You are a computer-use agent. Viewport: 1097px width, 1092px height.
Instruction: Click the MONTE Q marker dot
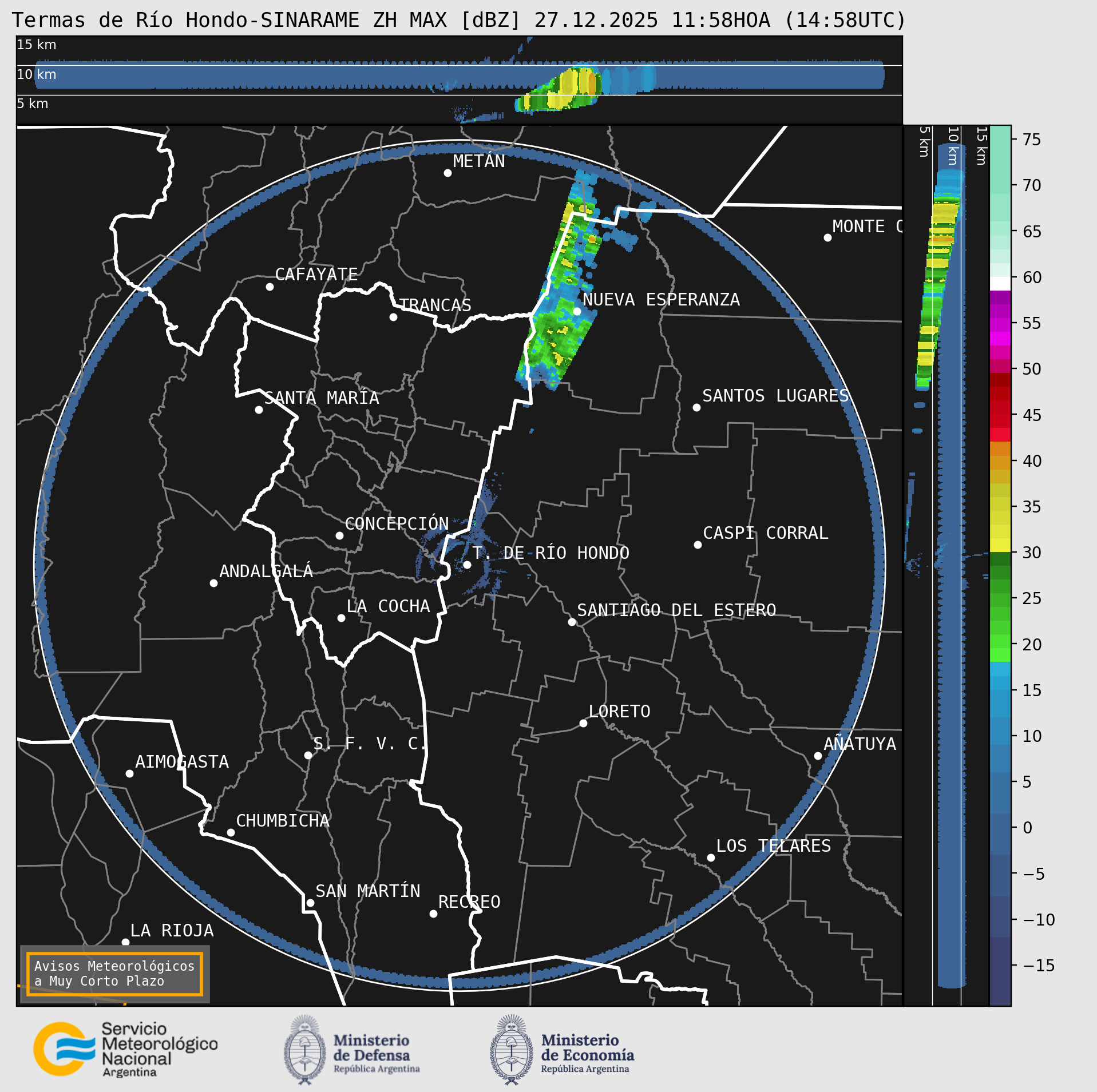pyautogui.click(x=827, y=237)
